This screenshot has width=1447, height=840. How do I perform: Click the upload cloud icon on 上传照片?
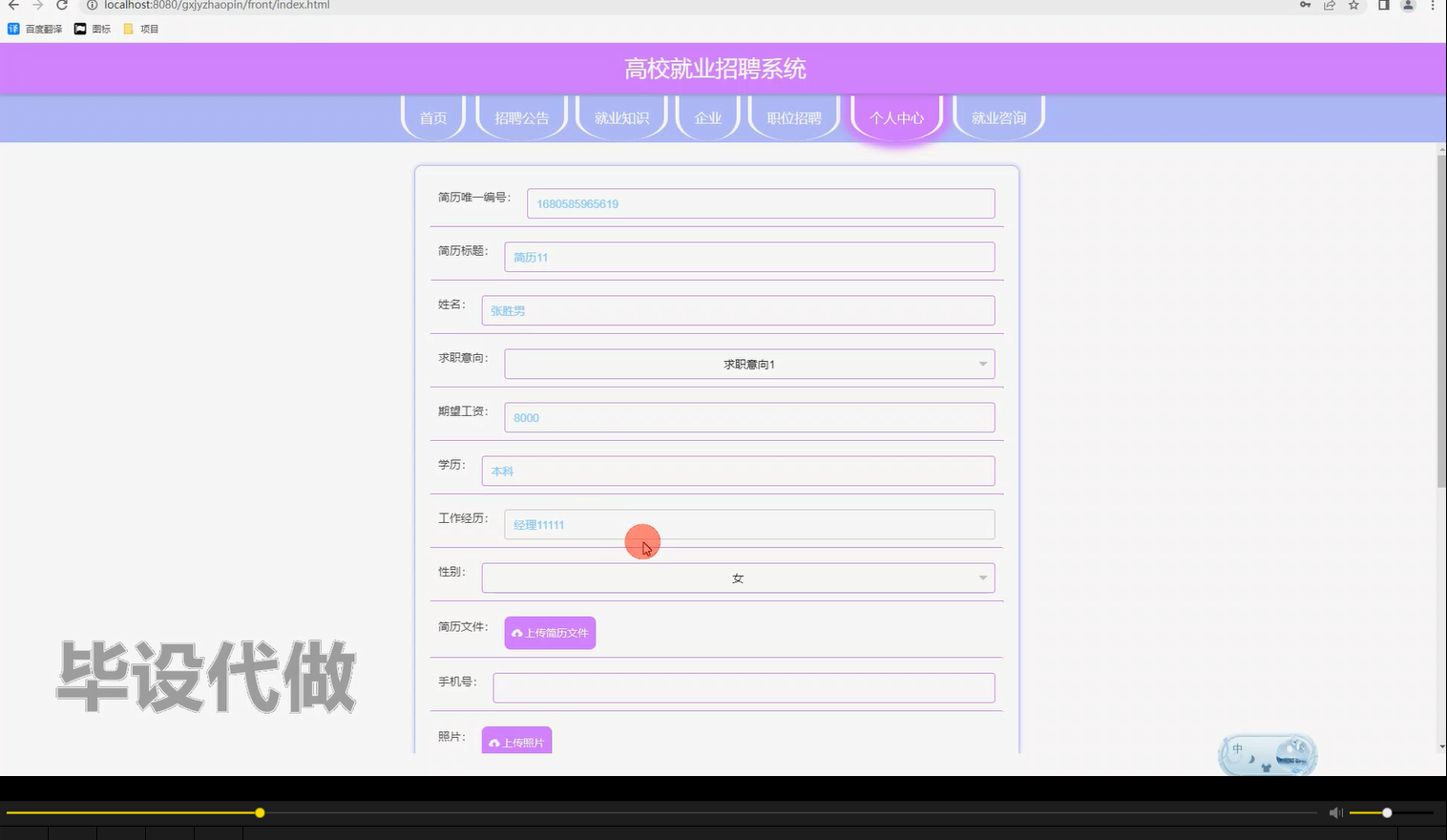(493, 742)
